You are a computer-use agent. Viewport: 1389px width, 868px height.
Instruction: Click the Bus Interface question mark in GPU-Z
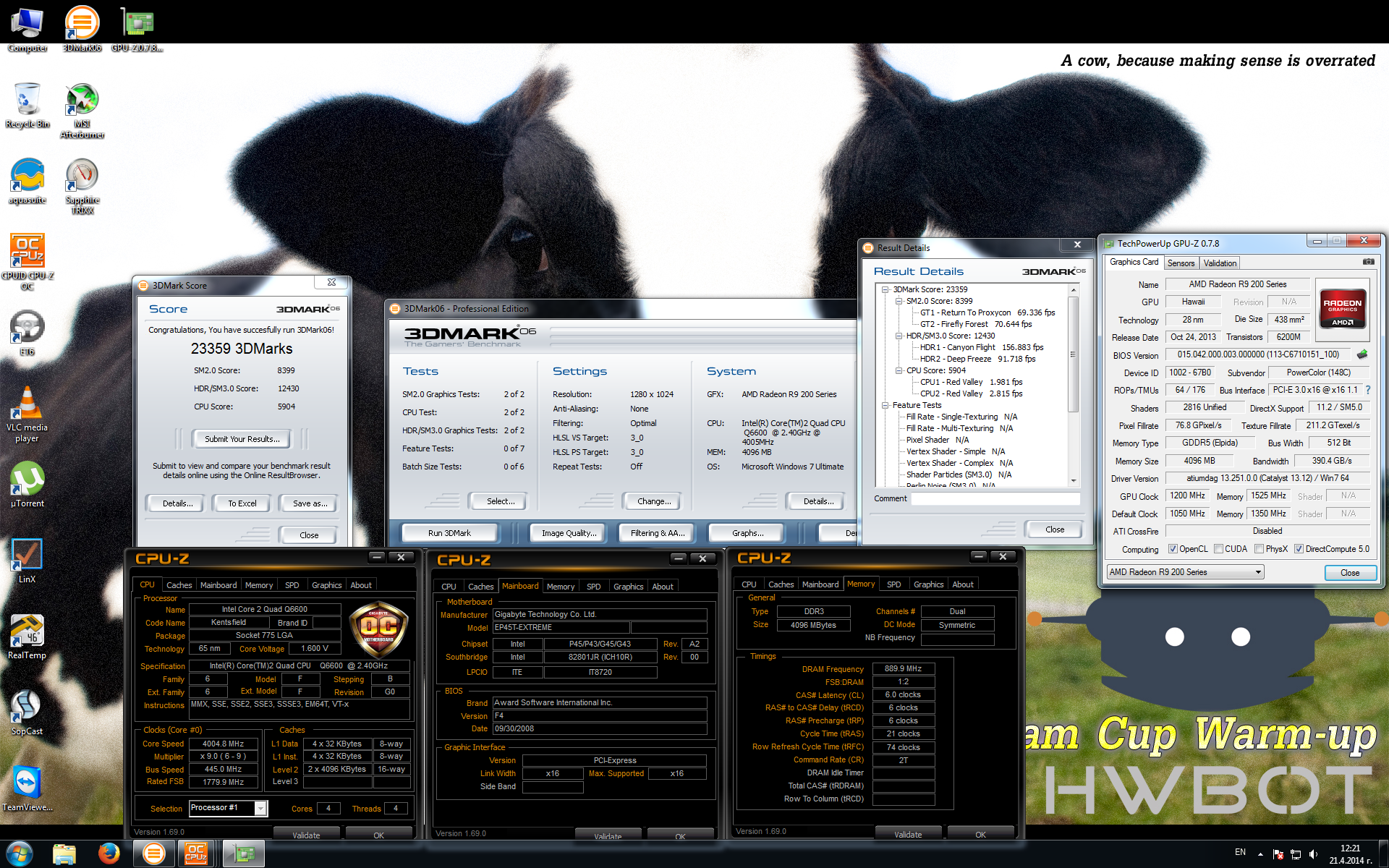click(1367, 390)
